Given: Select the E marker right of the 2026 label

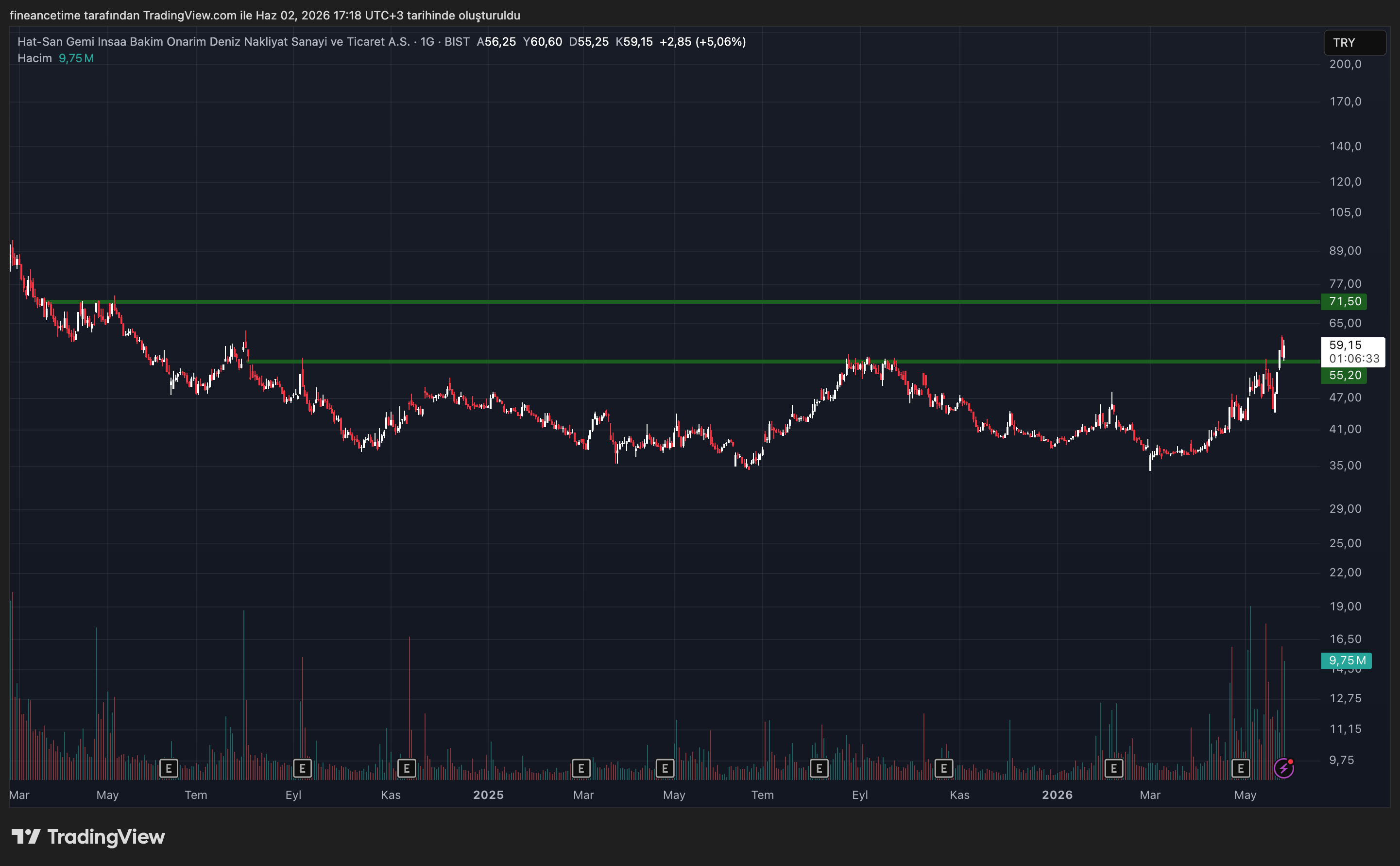Looking at the screenshot, I should coord(1114,768).
